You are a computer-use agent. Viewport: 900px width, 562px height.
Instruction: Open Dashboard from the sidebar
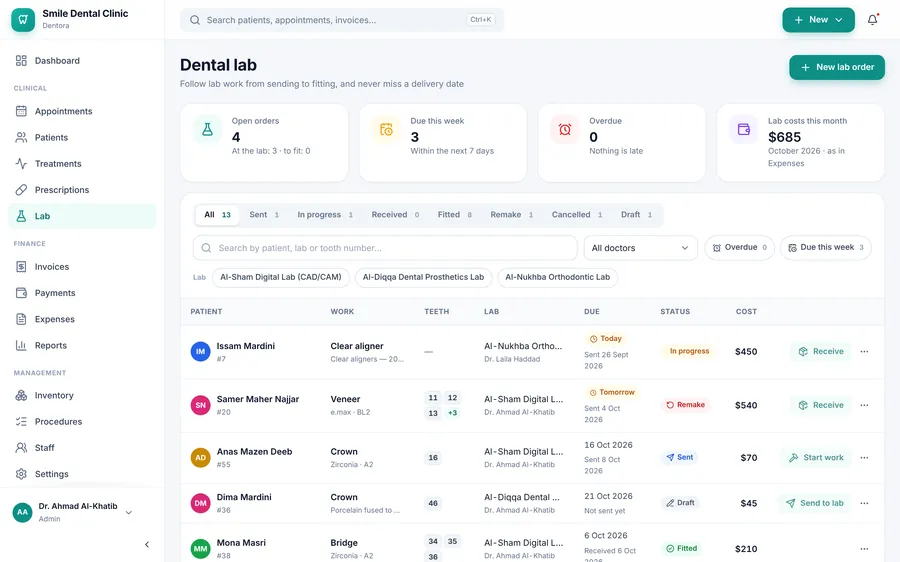[82, 60]
